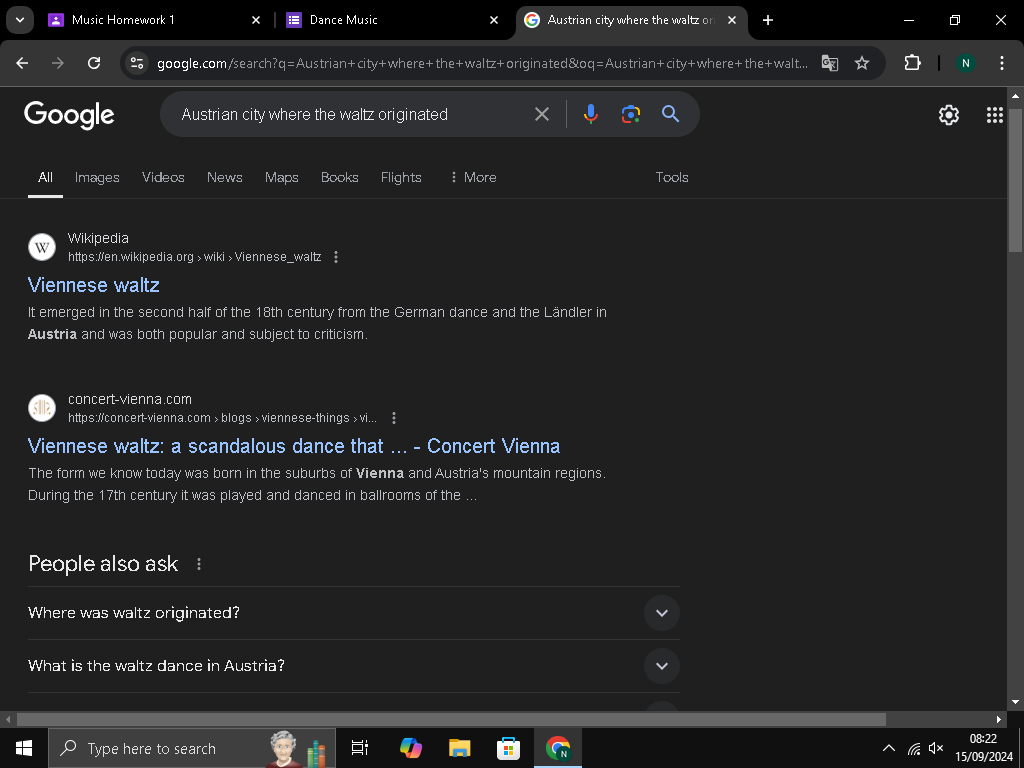Start voice search with microphone
This screenshot has width=1024, height=768.
point(590,114)
